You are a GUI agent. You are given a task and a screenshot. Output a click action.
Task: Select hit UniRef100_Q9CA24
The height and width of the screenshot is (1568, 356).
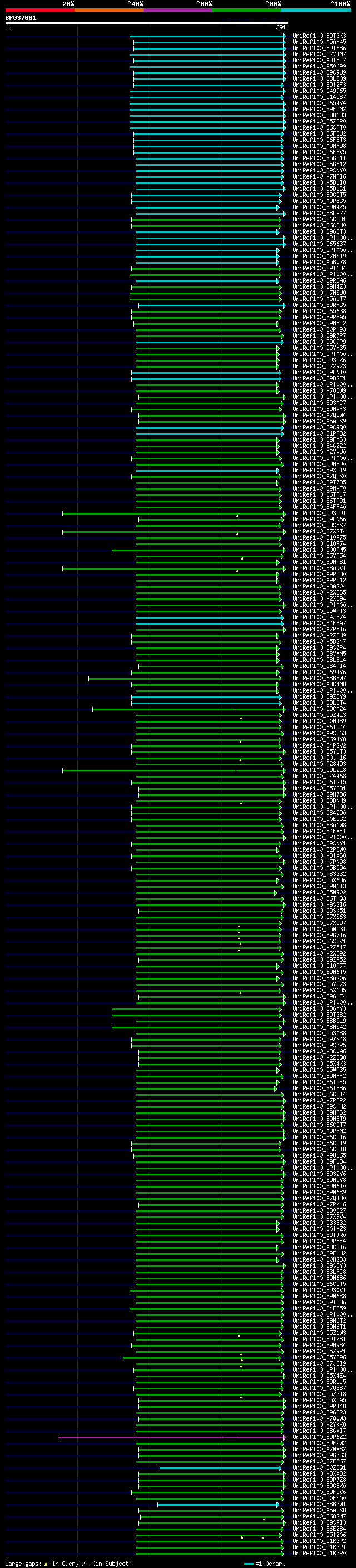coord(319,709)
